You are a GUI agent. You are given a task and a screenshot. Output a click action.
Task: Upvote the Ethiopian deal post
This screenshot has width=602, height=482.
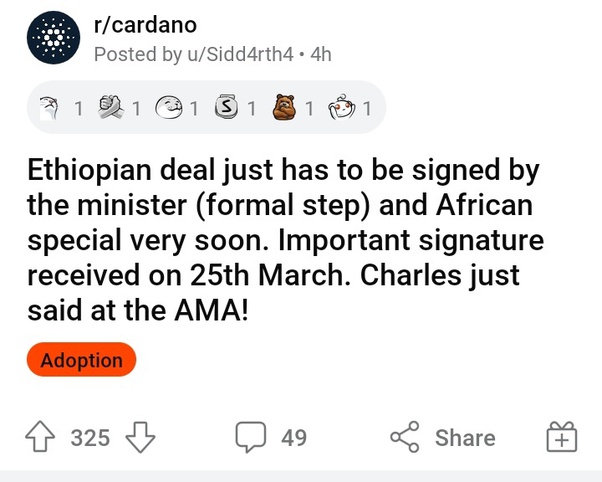click(x=42, y=437)
